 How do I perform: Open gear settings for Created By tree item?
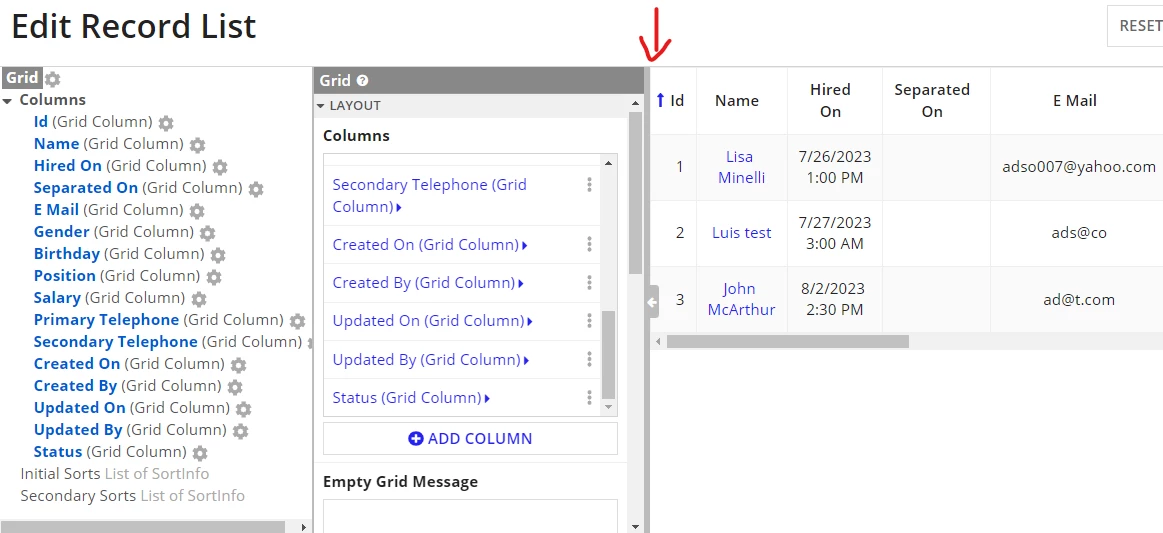click(234, 387)
